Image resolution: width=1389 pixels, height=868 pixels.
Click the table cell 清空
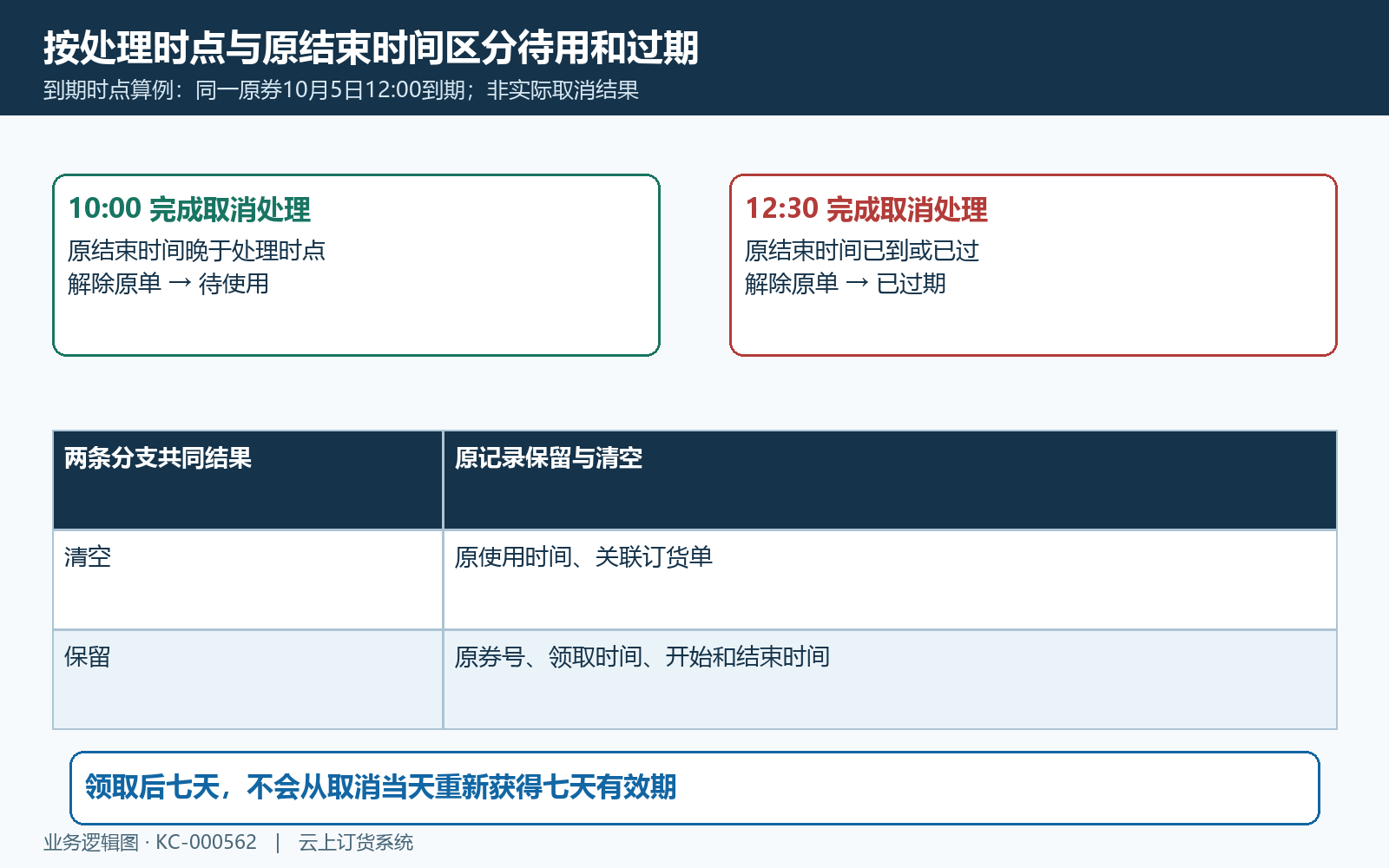(x=248, y=580)
